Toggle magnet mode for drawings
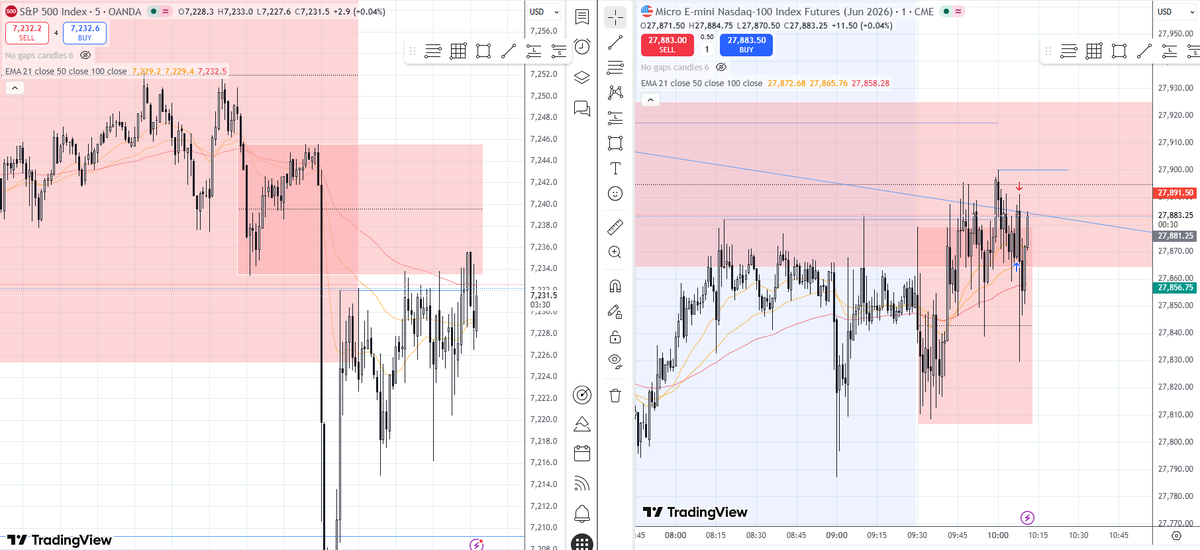This screenshot has height=550, width=1200. 615,286
